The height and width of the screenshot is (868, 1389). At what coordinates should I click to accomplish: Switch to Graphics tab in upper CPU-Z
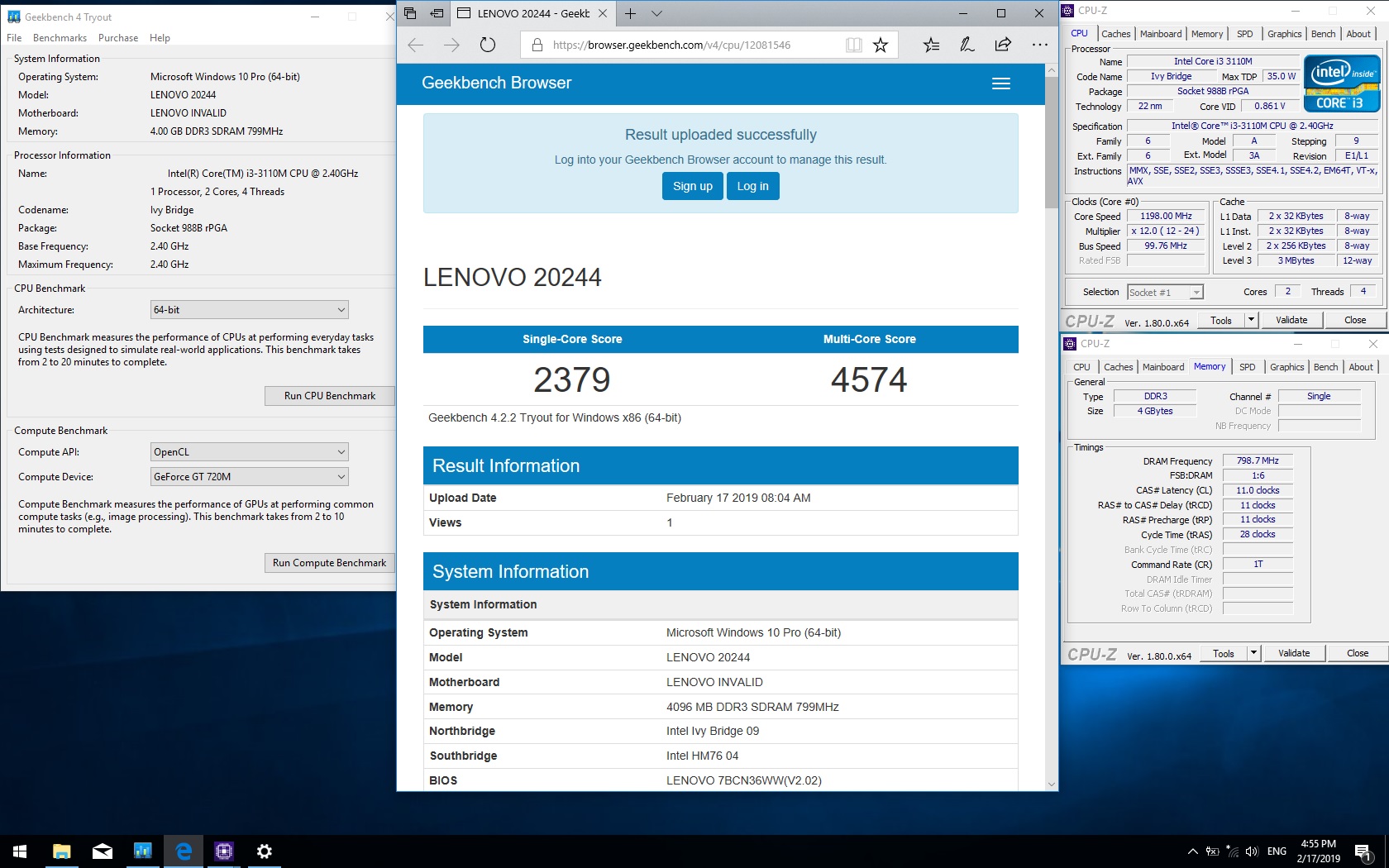coord(1284,34)
